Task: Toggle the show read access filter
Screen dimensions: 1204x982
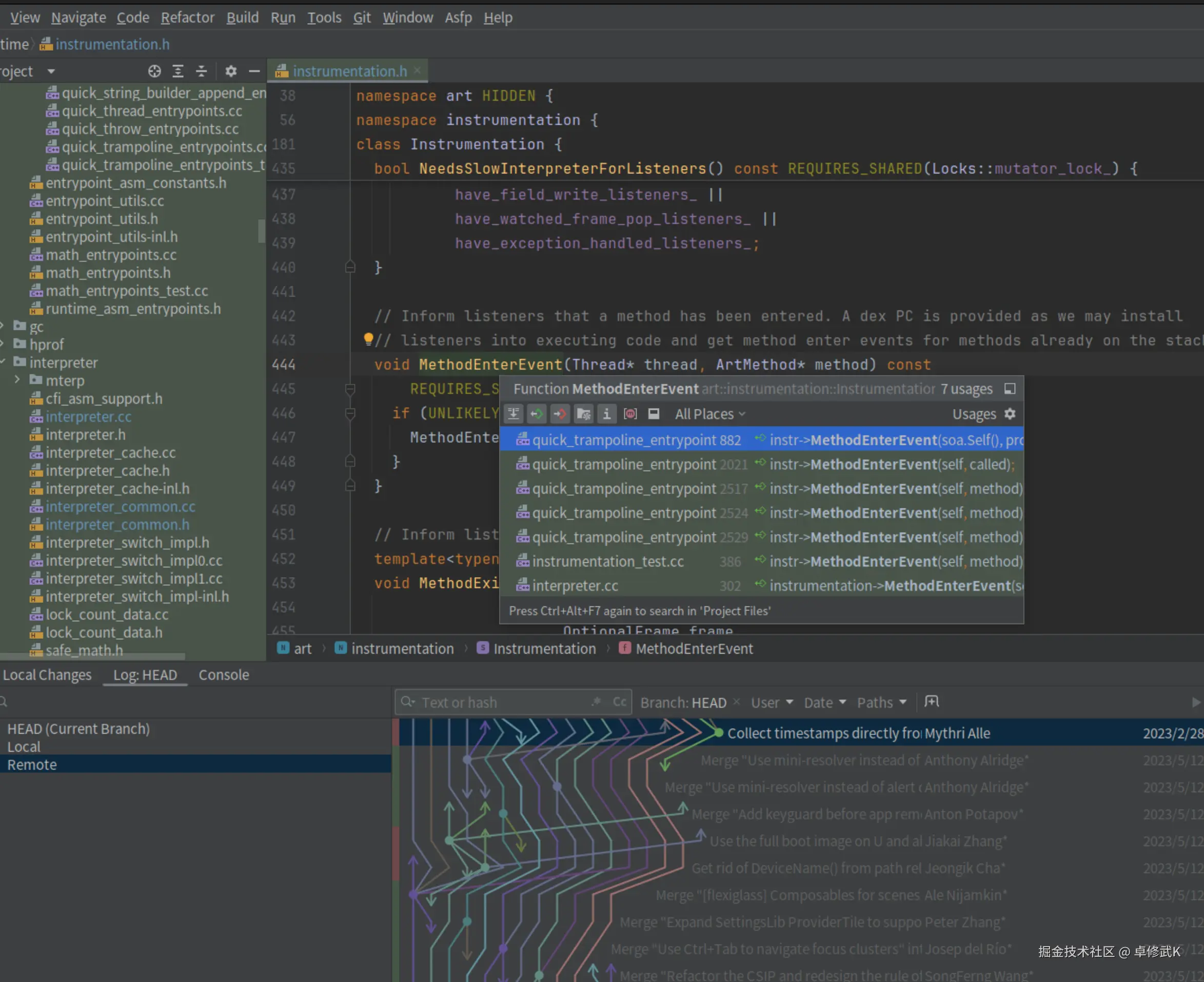Action: tap(536, 414)
